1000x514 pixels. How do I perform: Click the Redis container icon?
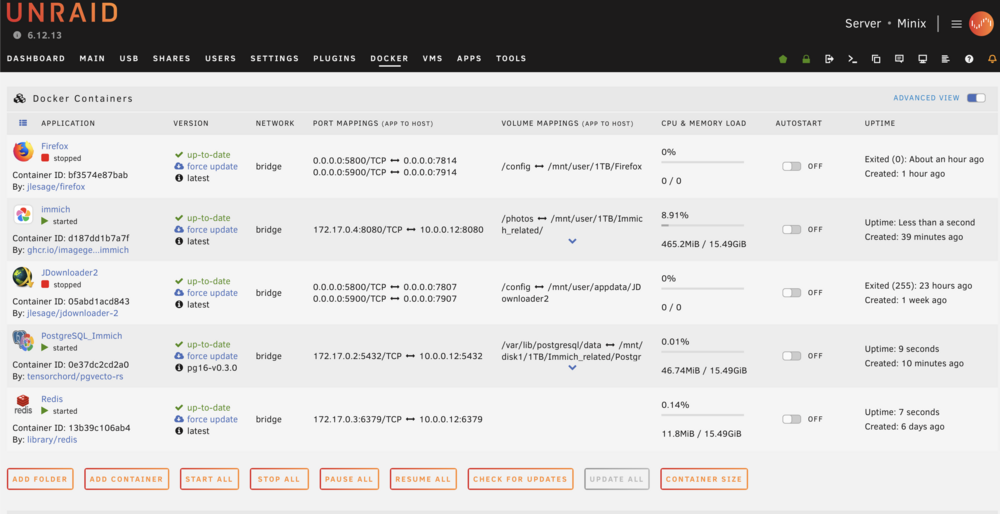(23, 404)
